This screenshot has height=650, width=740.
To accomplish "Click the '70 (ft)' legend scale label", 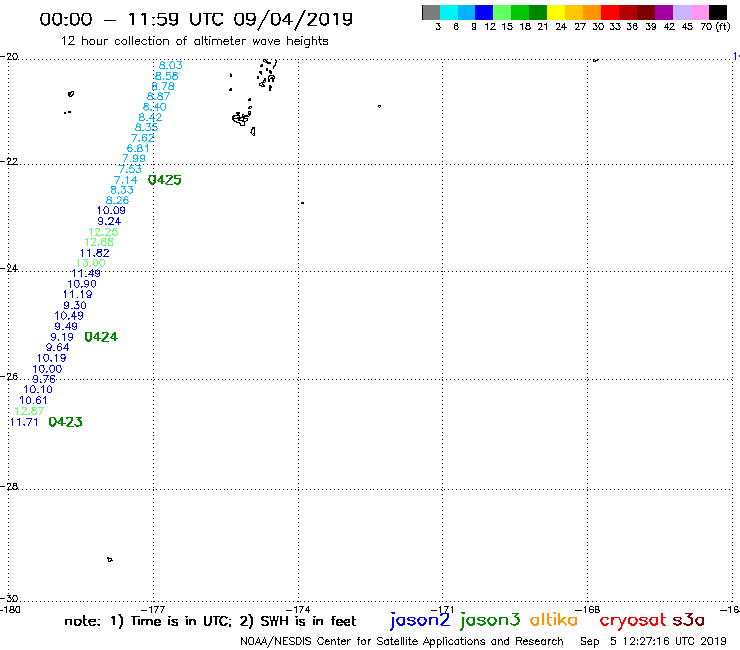I will (x=715, y=27).
